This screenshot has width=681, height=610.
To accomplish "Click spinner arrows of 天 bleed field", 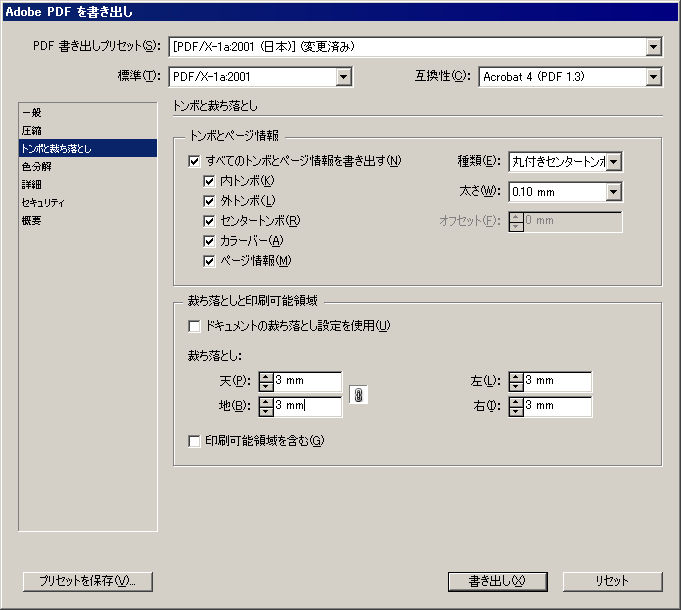I will 265,381.
